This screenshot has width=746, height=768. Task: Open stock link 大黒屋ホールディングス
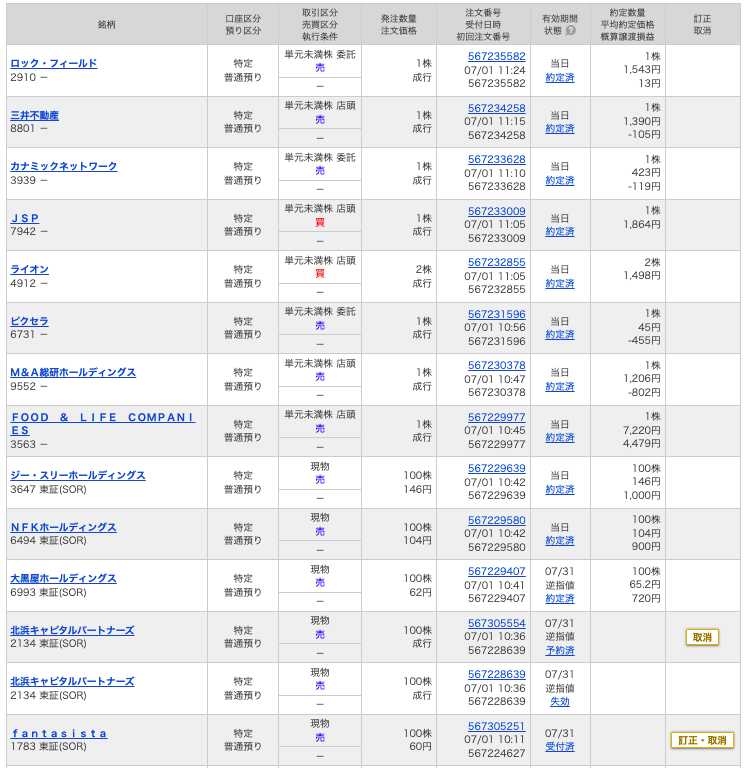click(63, 578)
